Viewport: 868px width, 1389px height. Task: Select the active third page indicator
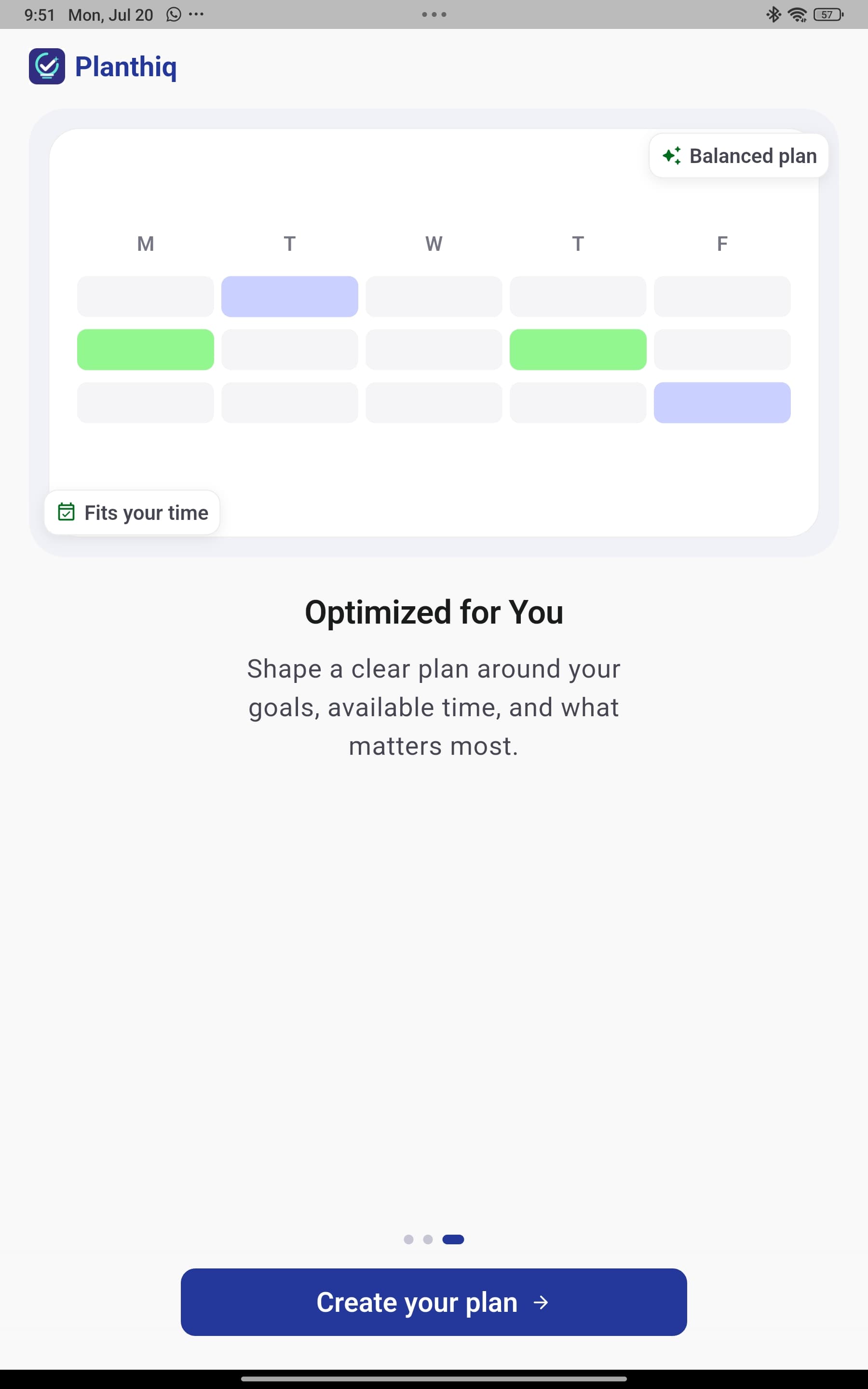click(453, 1239)
